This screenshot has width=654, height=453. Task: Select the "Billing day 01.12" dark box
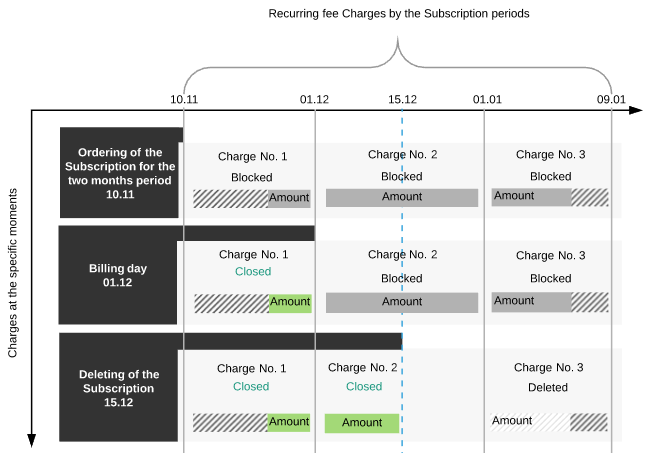(x=118, y=277)
